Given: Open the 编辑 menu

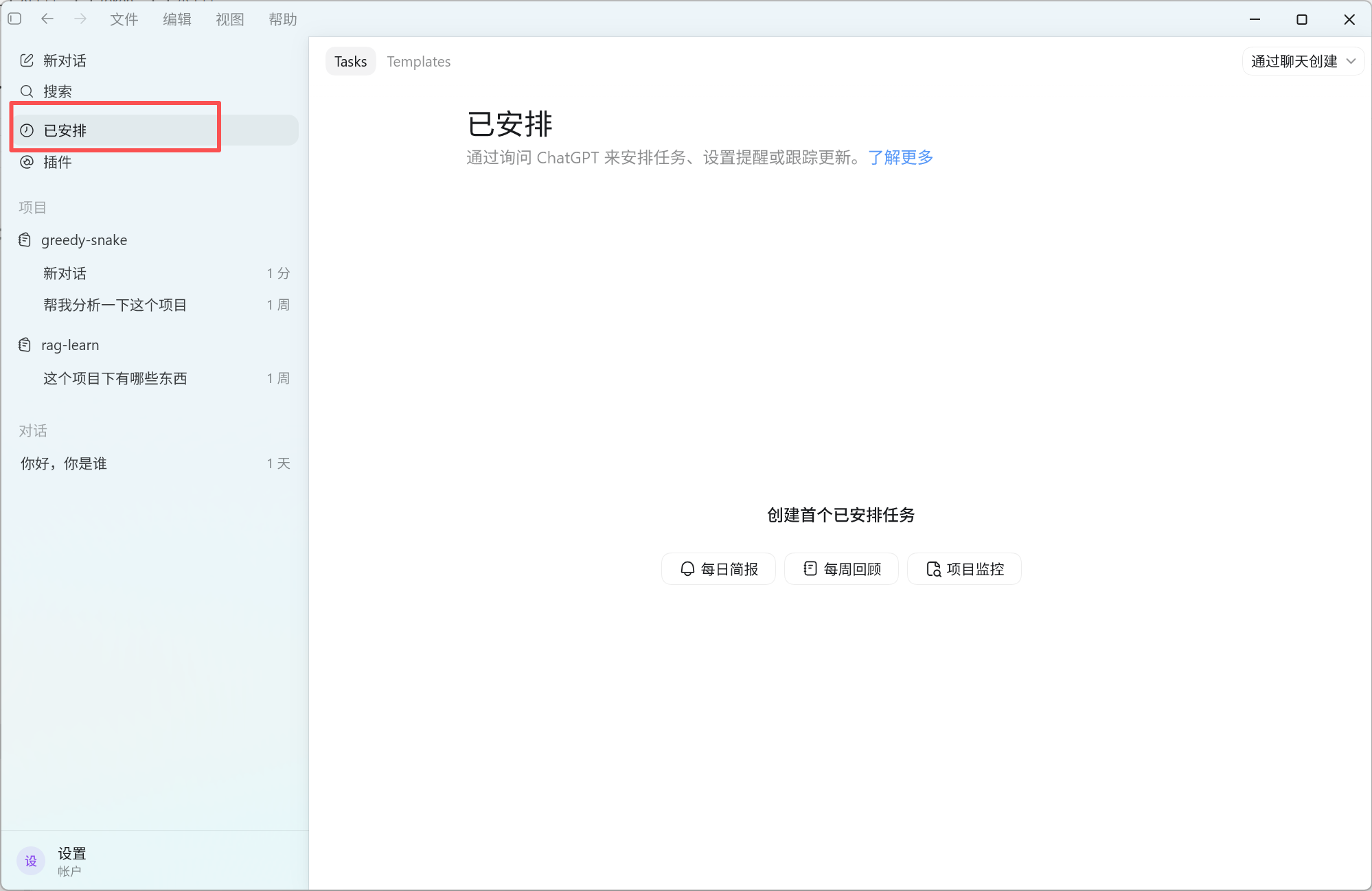Looking at the screenshot, I should (177, 19).
